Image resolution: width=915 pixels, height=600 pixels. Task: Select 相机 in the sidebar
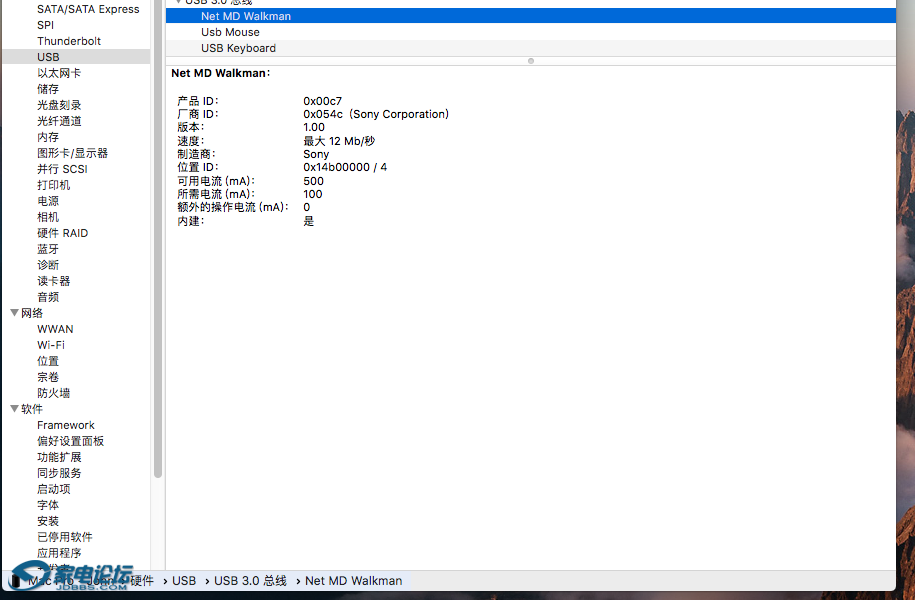point(48,217)
